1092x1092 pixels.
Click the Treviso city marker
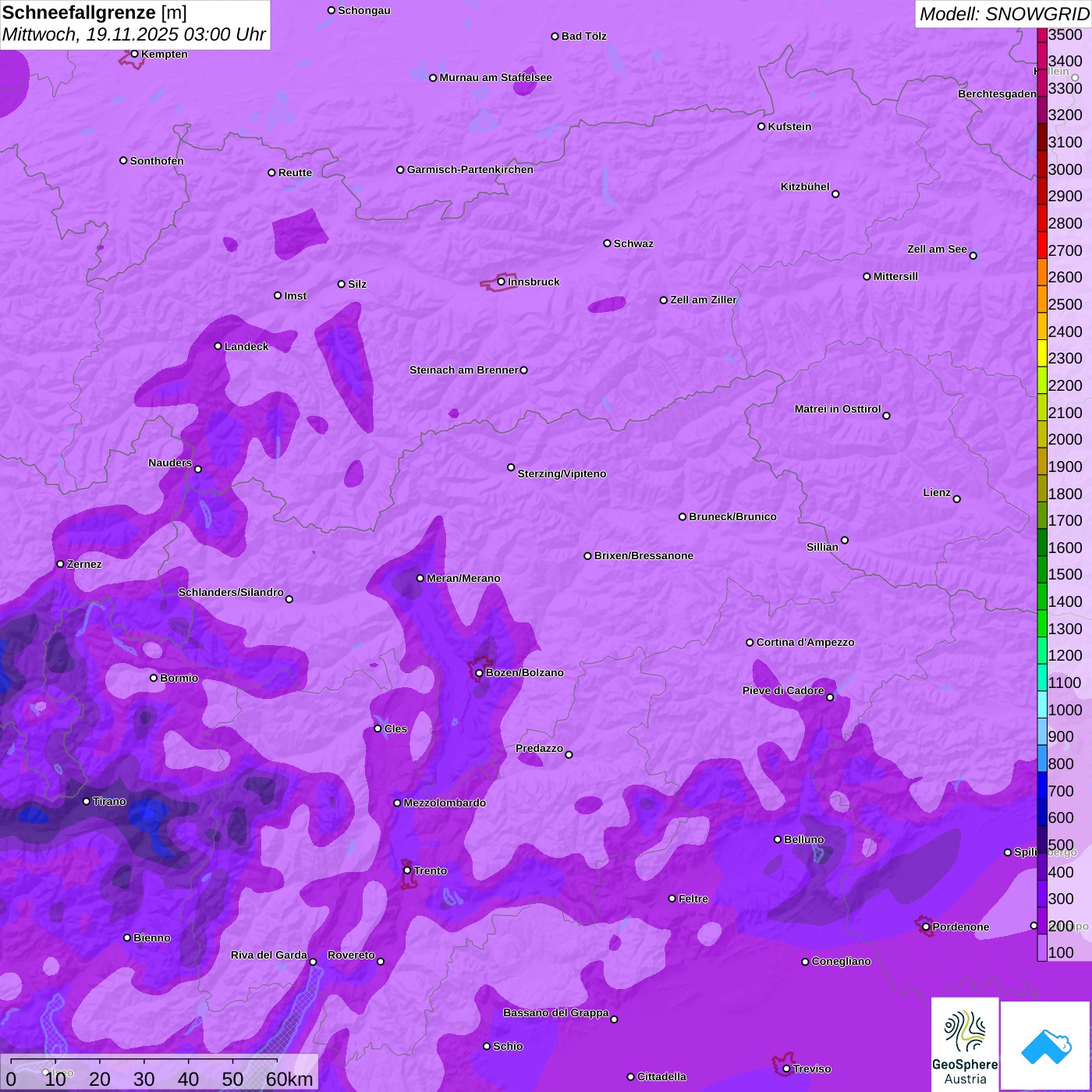point(786,1069)
